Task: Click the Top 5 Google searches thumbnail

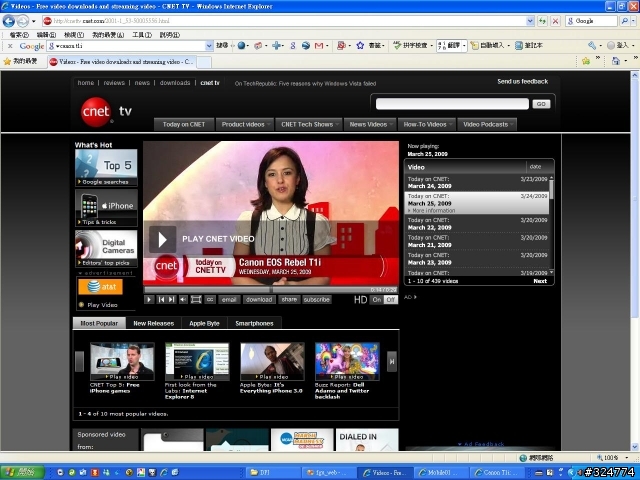Action: coord(106,168)
